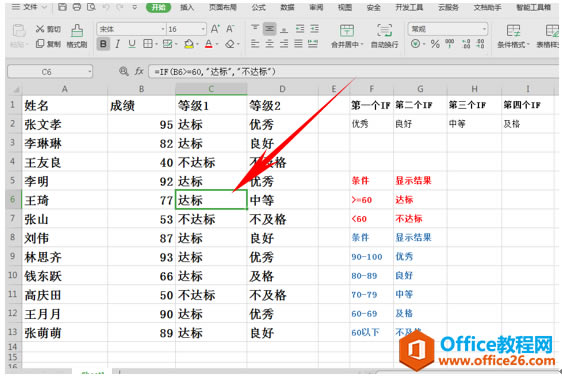
Task: Open the 文件 file menu
Action: [x=29, y=7]
